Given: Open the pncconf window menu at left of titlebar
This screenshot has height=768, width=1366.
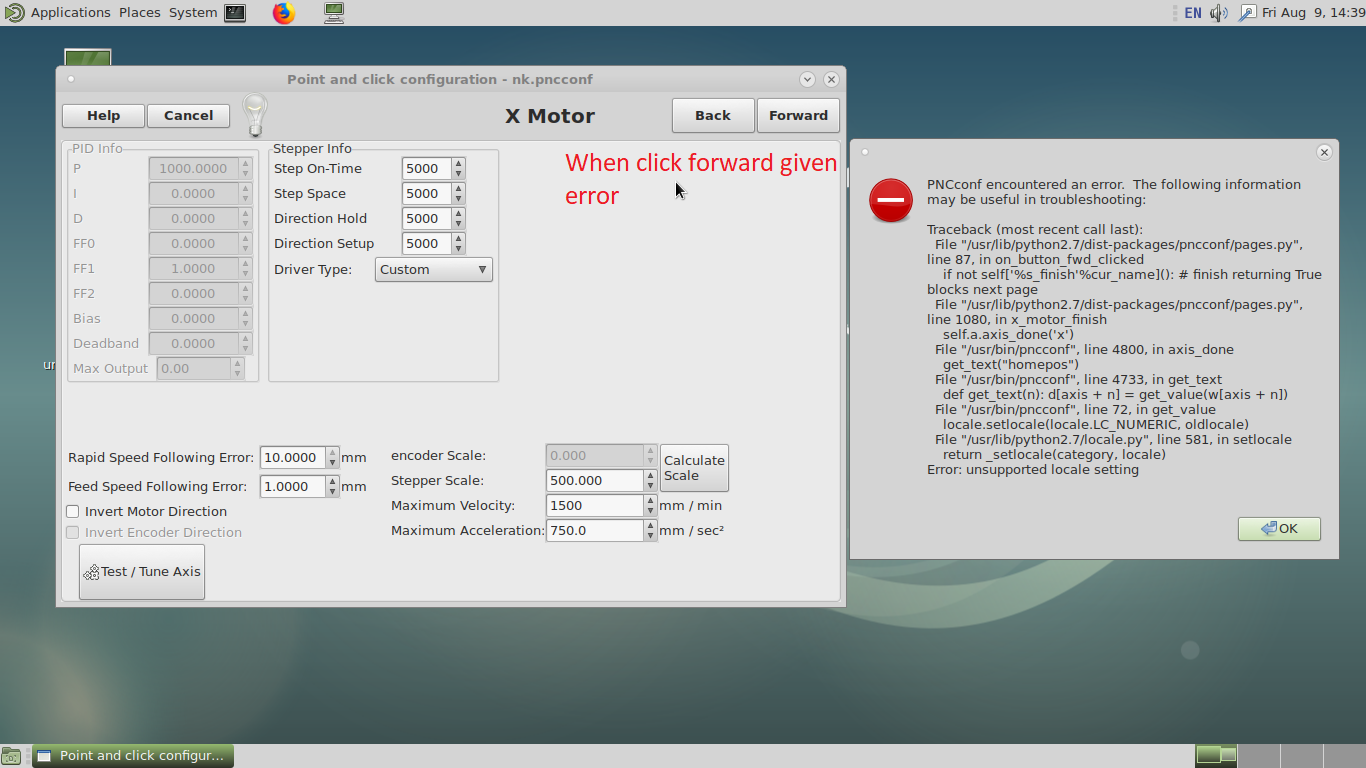Looking at the screenshot, I should point(71,79).
